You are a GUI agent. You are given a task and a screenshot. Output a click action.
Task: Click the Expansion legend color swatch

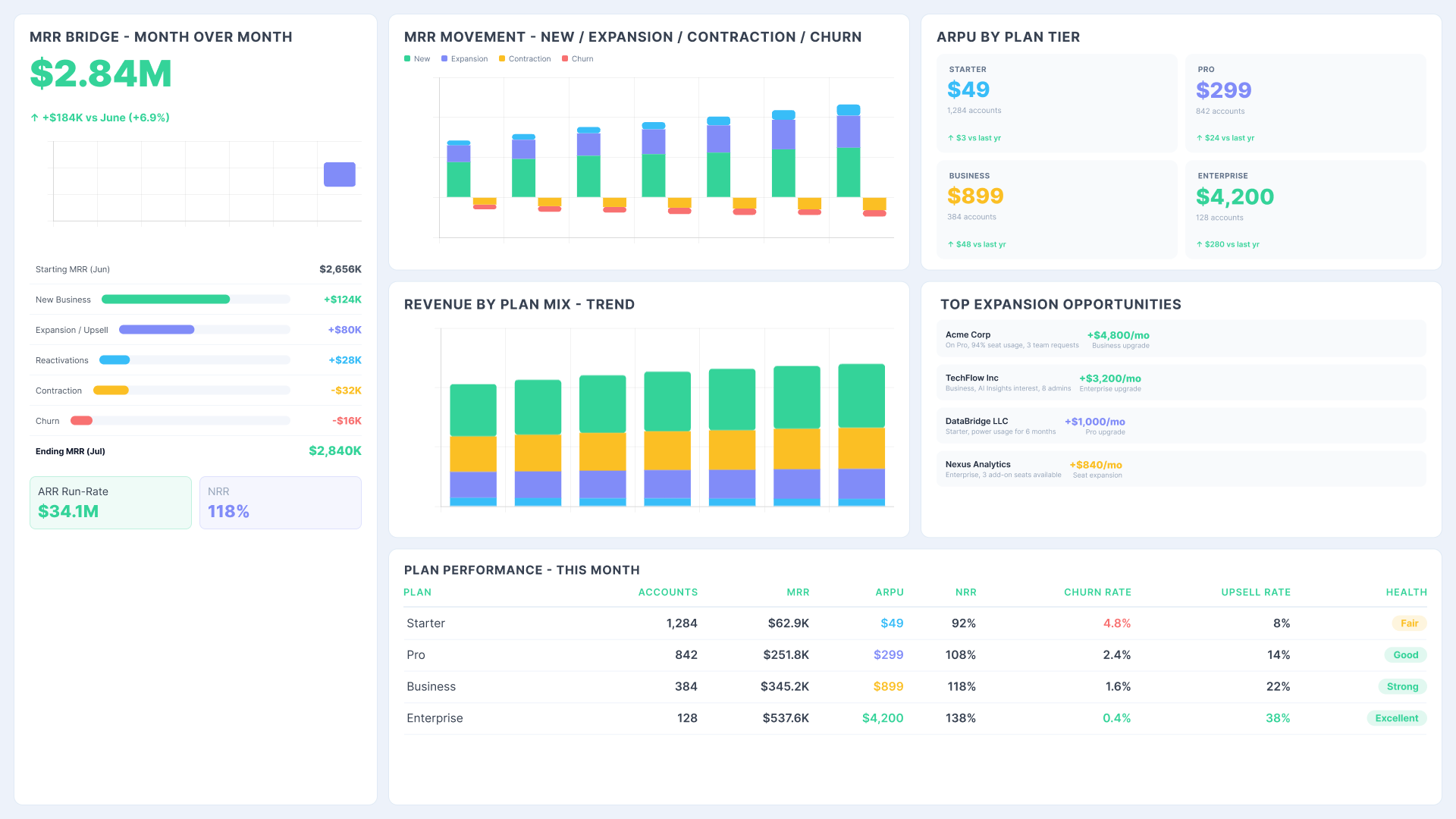[444, 58]
